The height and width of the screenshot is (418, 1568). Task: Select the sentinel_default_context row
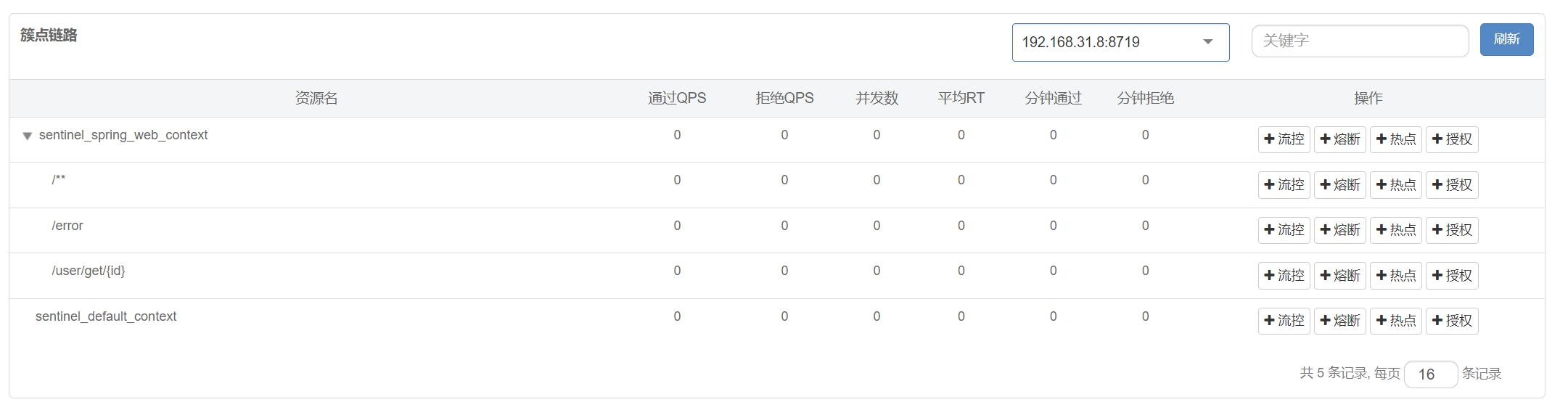776,321
